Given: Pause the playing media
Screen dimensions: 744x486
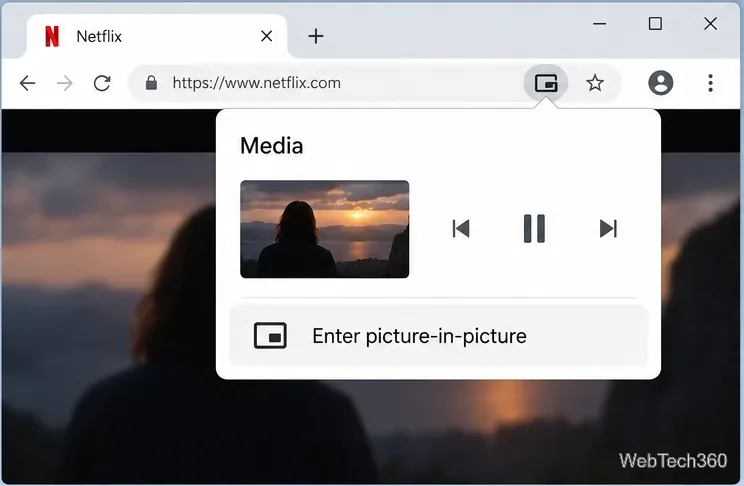Looking at the screenshot, I should click(x=534, y=228).
